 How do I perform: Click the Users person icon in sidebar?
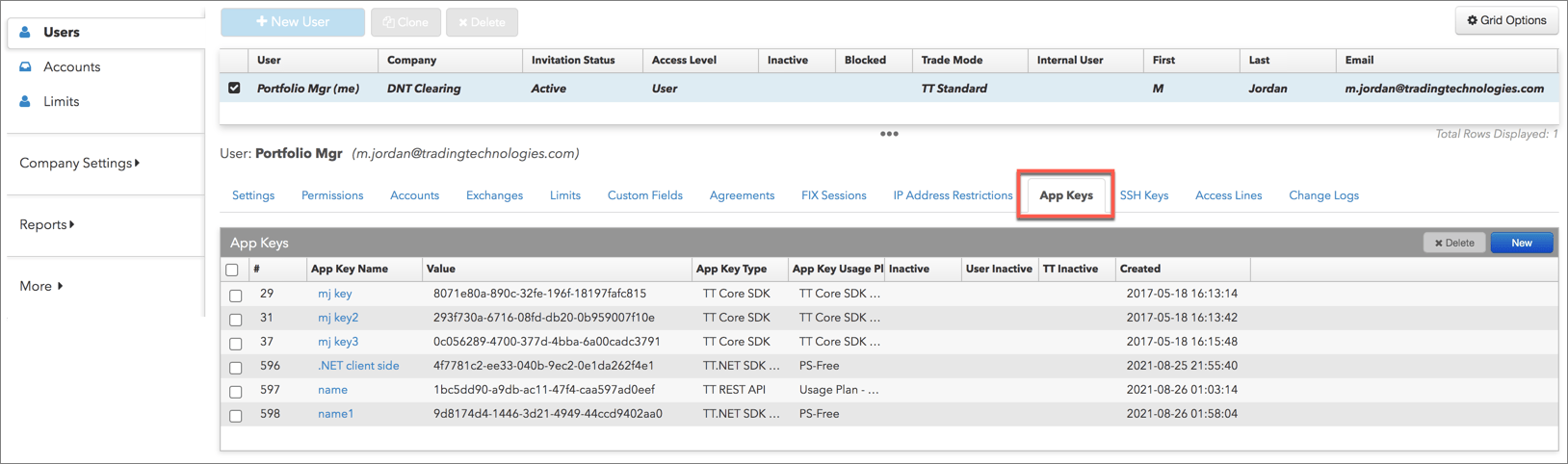tap(25, 32)
